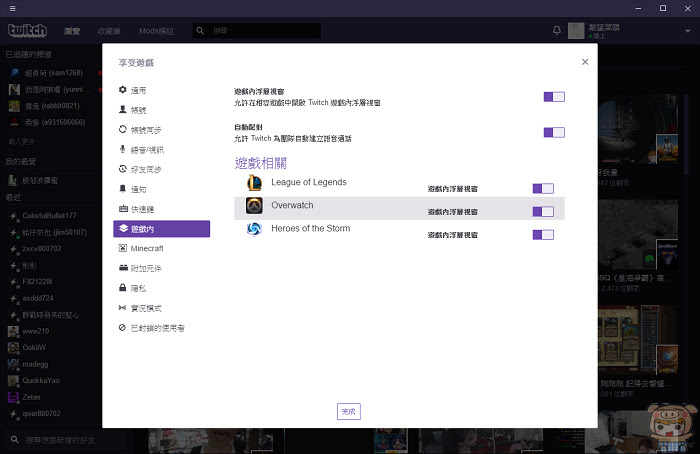Select the privacy lock icon item
Image resolution: width=700 pixels, height=454 pixels.
click(x=162, y=288)
